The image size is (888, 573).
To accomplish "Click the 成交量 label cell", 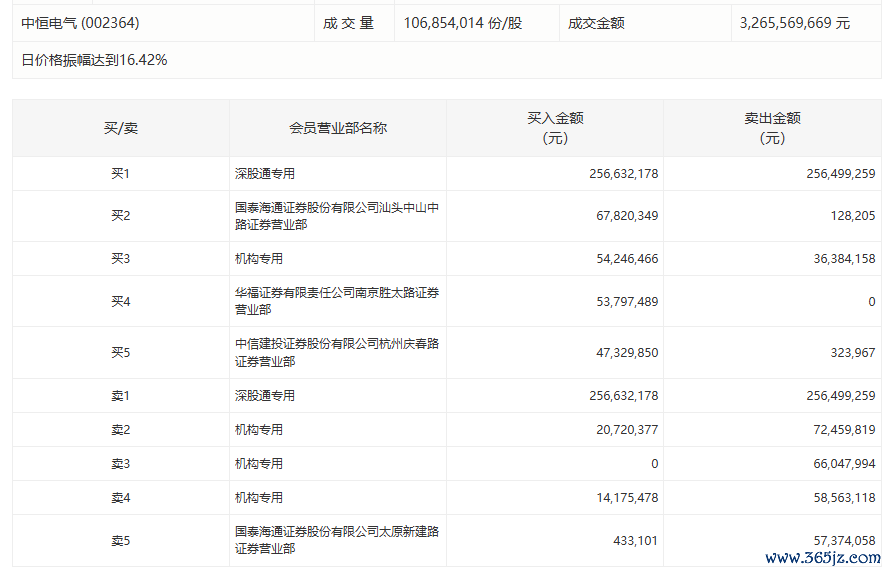I will 348,23.
